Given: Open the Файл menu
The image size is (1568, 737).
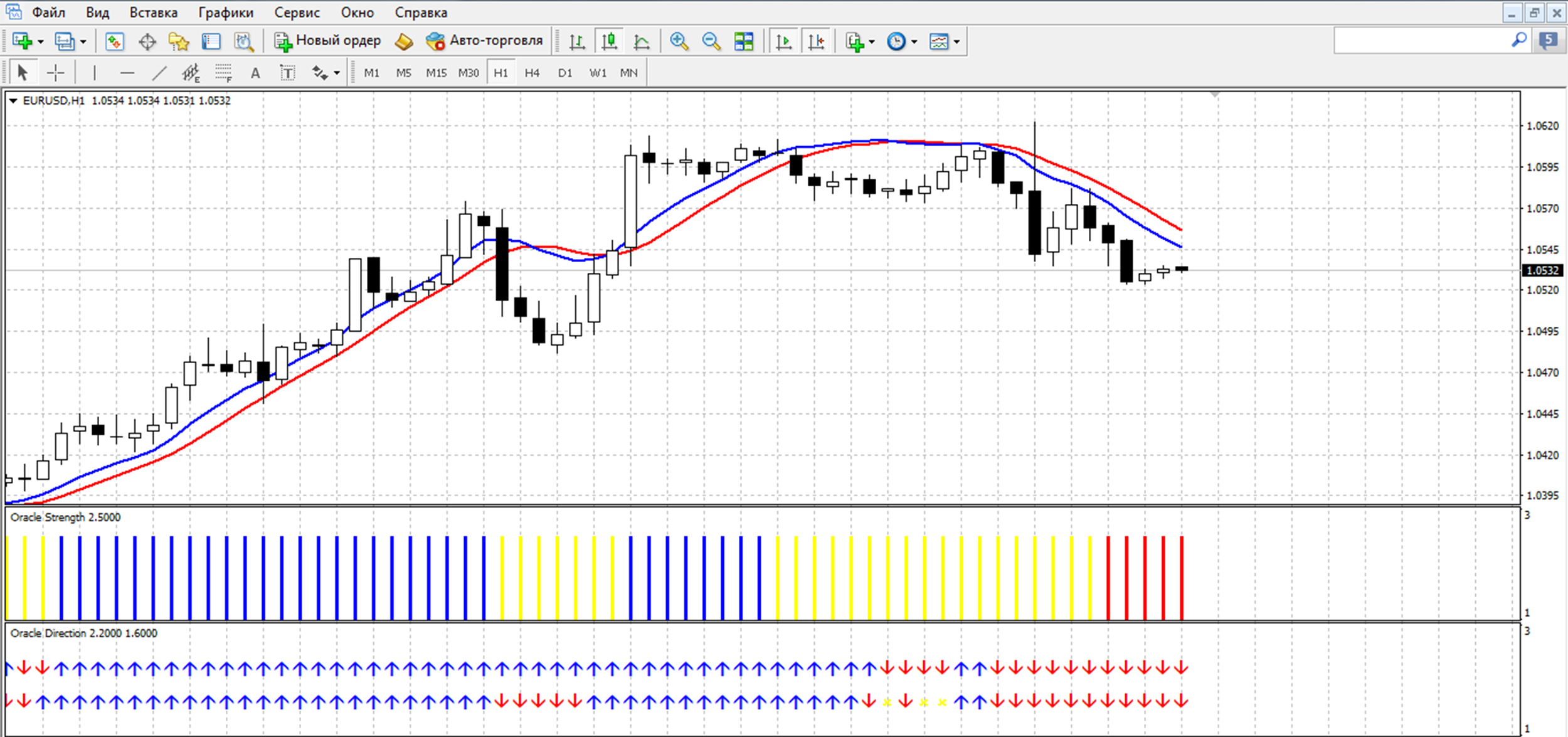Looking at the screenshot, I should [x=48, y=13].
